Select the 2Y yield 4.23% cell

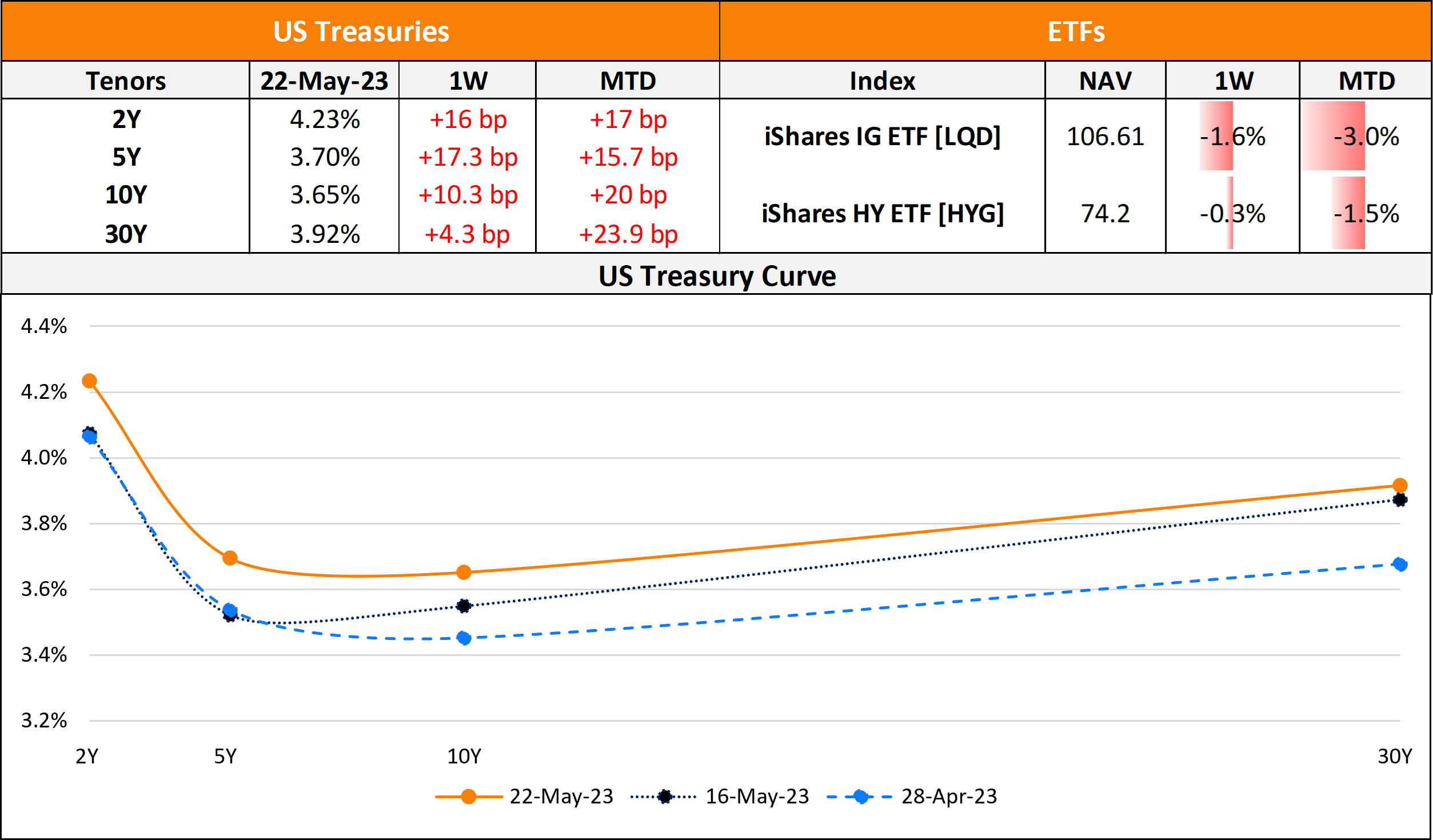click(325, 119)
